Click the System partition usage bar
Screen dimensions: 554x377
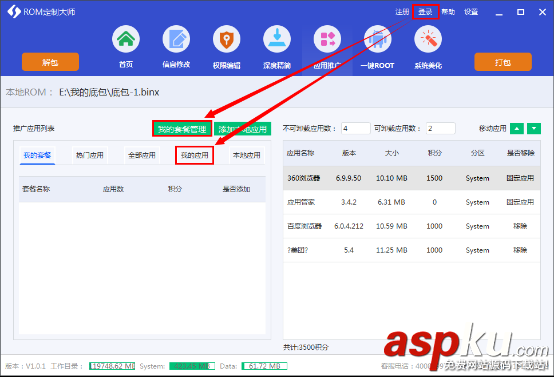click(192, 366)
